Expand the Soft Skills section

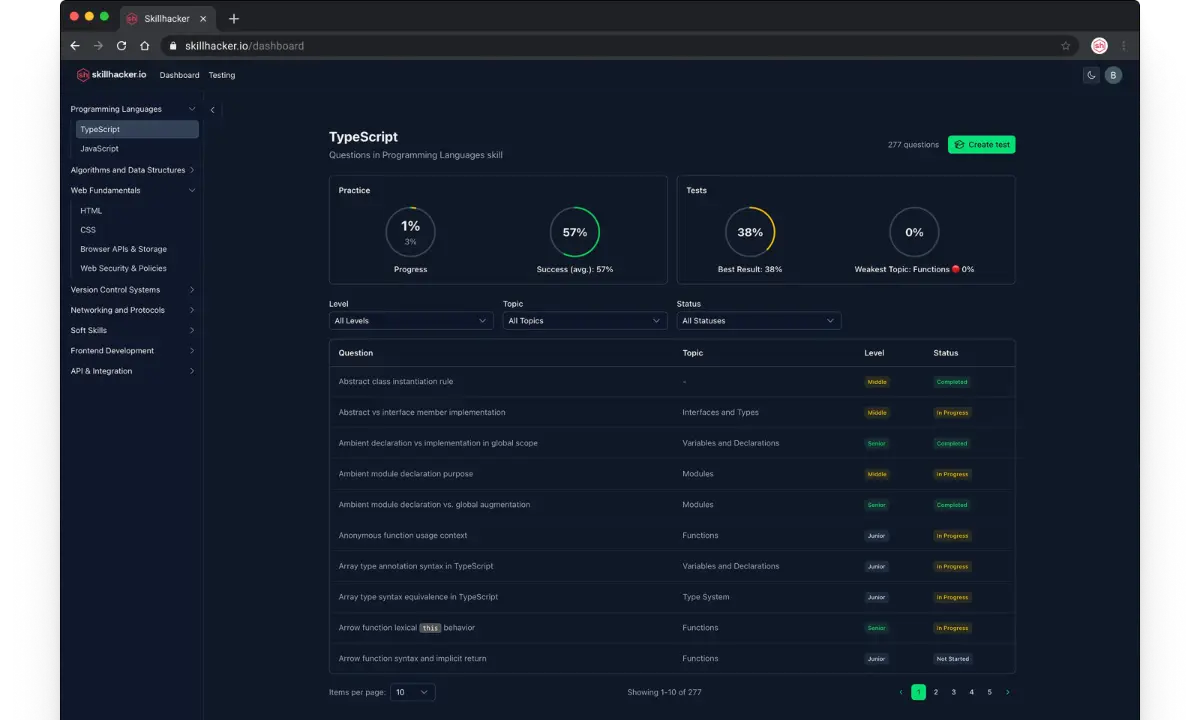pyautogui.click(x=133, y=330)
